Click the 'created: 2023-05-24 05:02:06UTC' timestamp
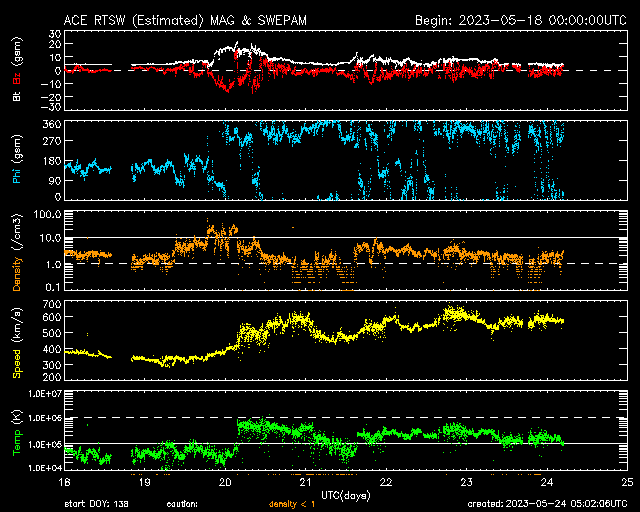The height and width of the screenshot is (512, 640). [x=547, y=504]
